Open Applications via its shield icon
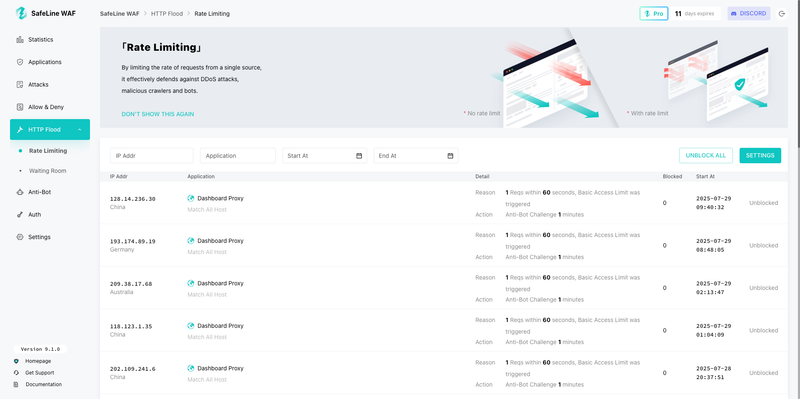Screen dimensions: 800x399 (20, 62)
